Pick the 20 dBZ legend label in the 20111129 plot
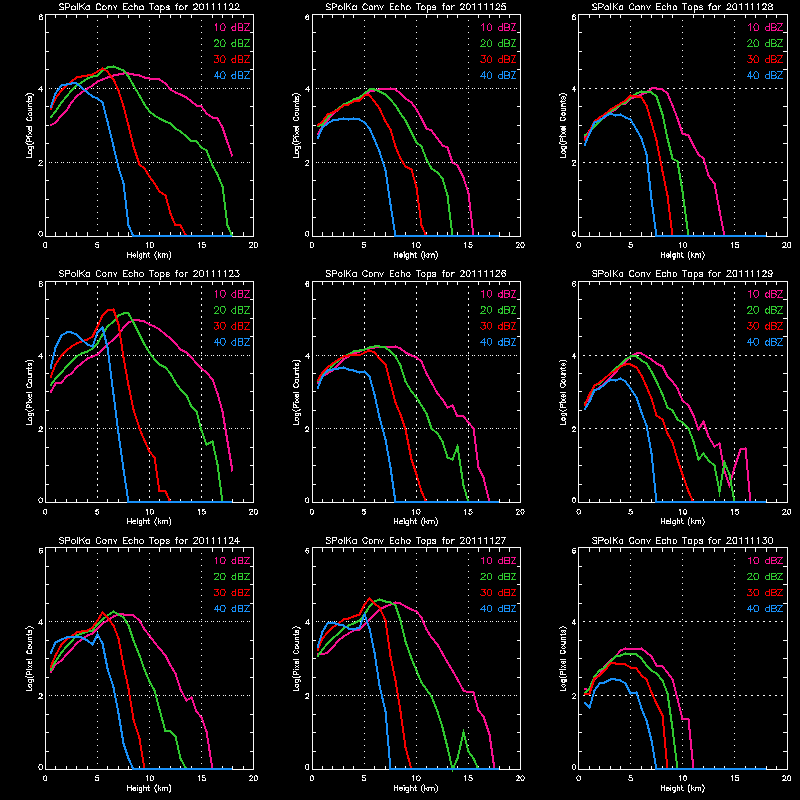The height and width of the screenshot is (800, 800). (x=765, y=310)
